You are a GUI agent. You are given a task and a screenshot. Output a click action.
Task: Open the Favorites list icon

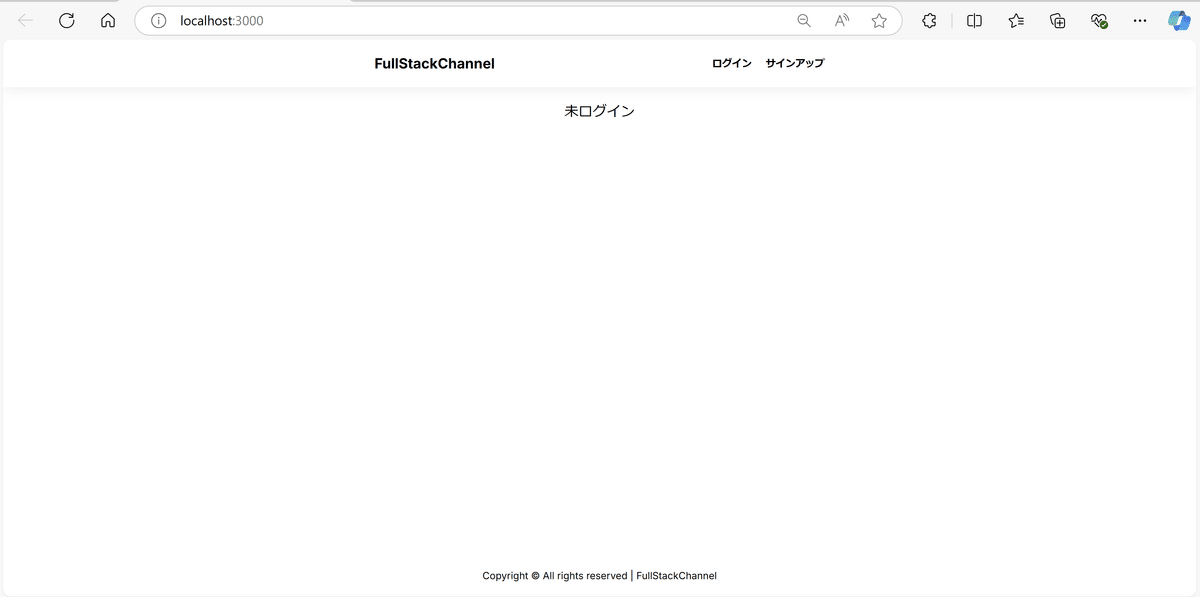pyautogui.click(x=1016, y=20)
